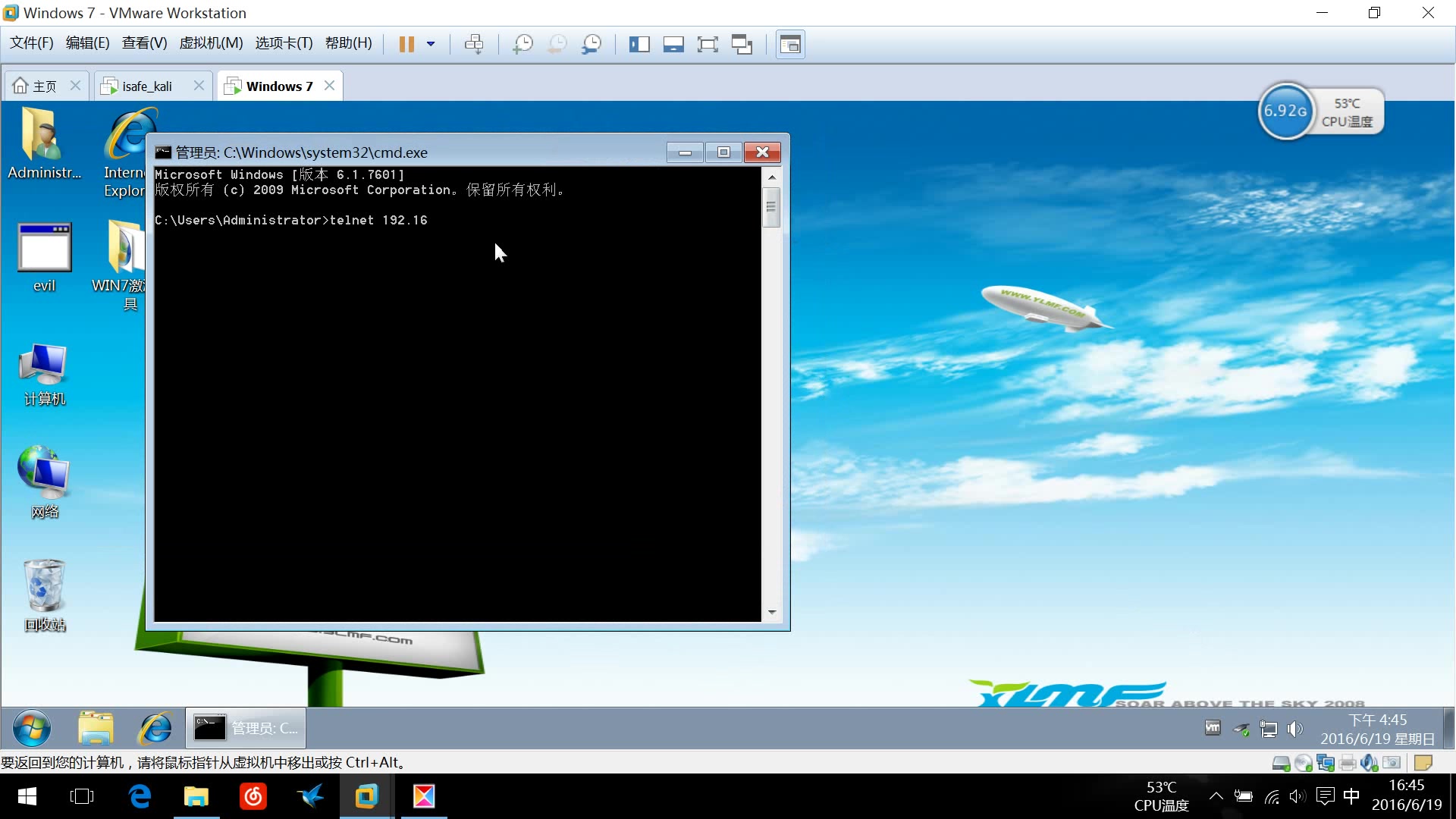
Task: Open the host Windows 10 Start button
Action: (27, 796)
